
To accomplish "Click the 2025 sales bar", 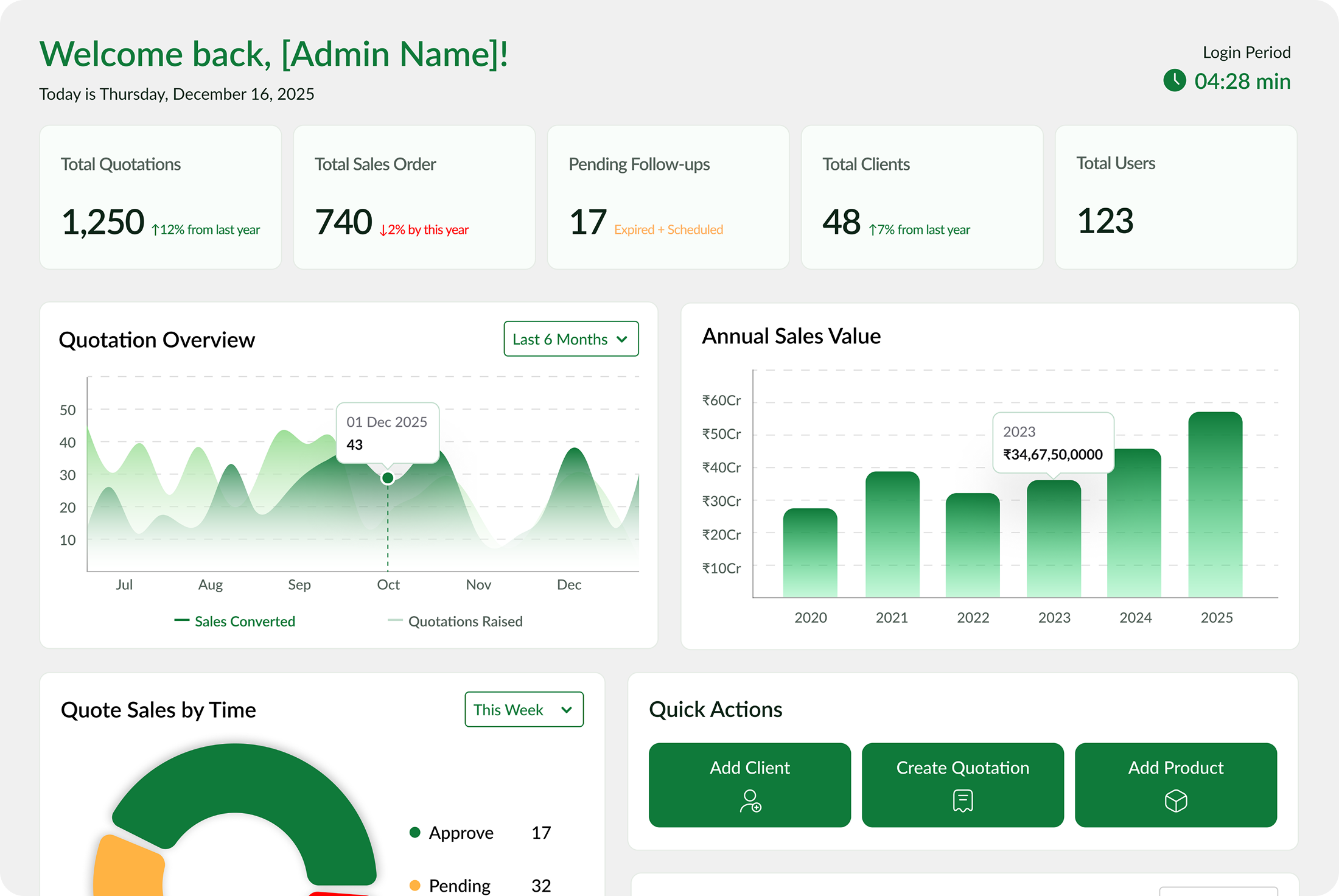I will click(1215, 505).
